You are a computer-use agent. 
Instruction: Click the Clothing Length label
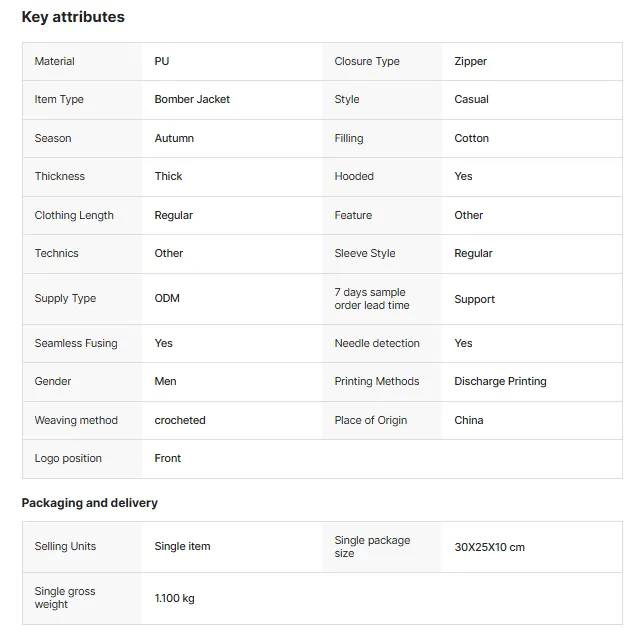pos(74,215)
